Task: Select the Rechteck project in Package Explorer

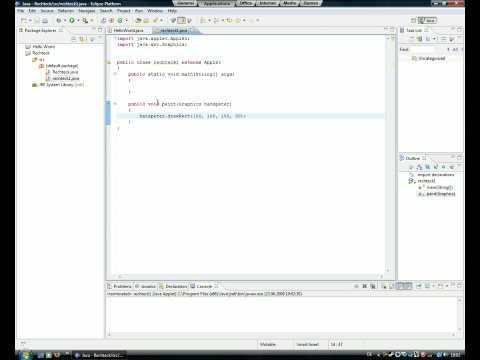Action: 37,53
